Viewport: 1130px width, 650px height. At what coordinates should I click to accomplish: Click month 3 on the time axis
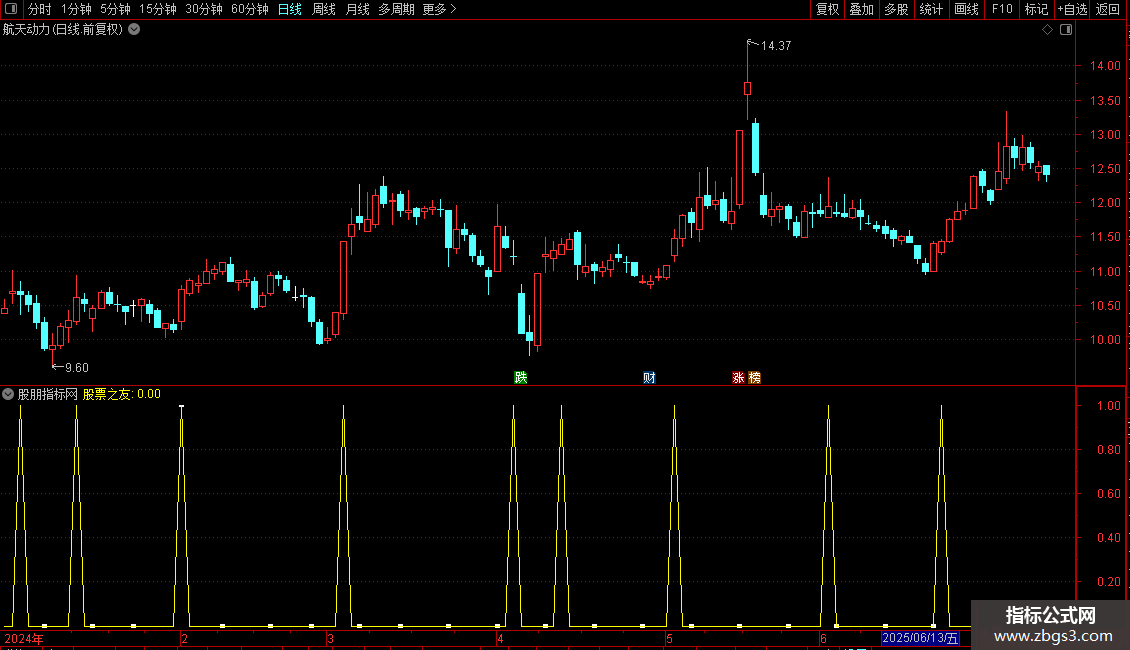point(330,638)
